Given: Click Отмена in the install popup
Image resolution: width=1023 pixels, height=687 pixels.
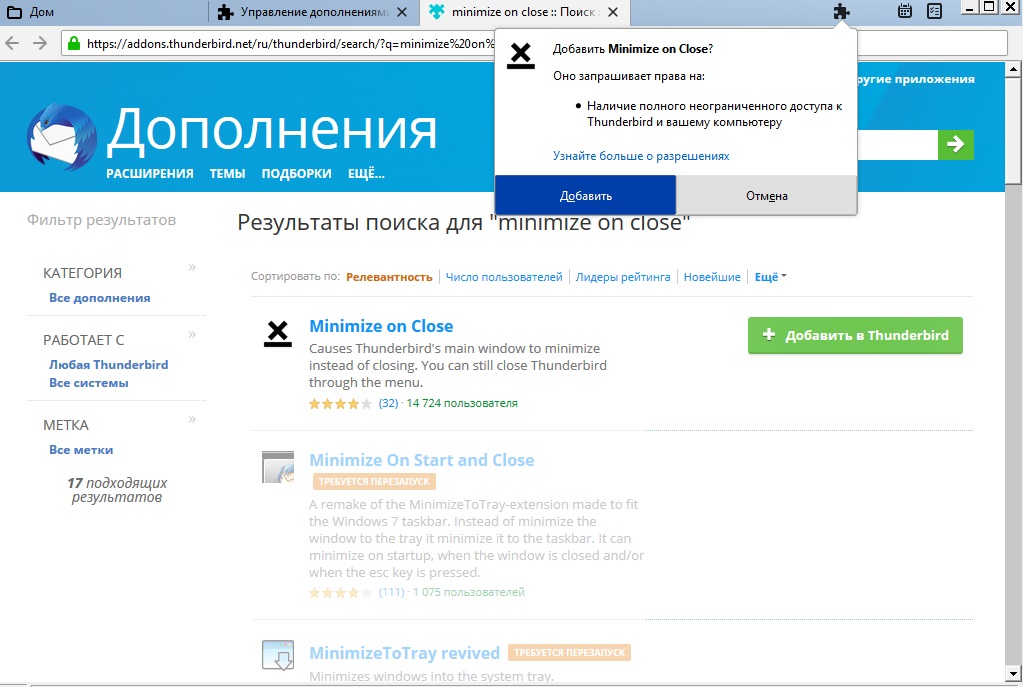Looking at the screenshot, I should click(767, 196).
